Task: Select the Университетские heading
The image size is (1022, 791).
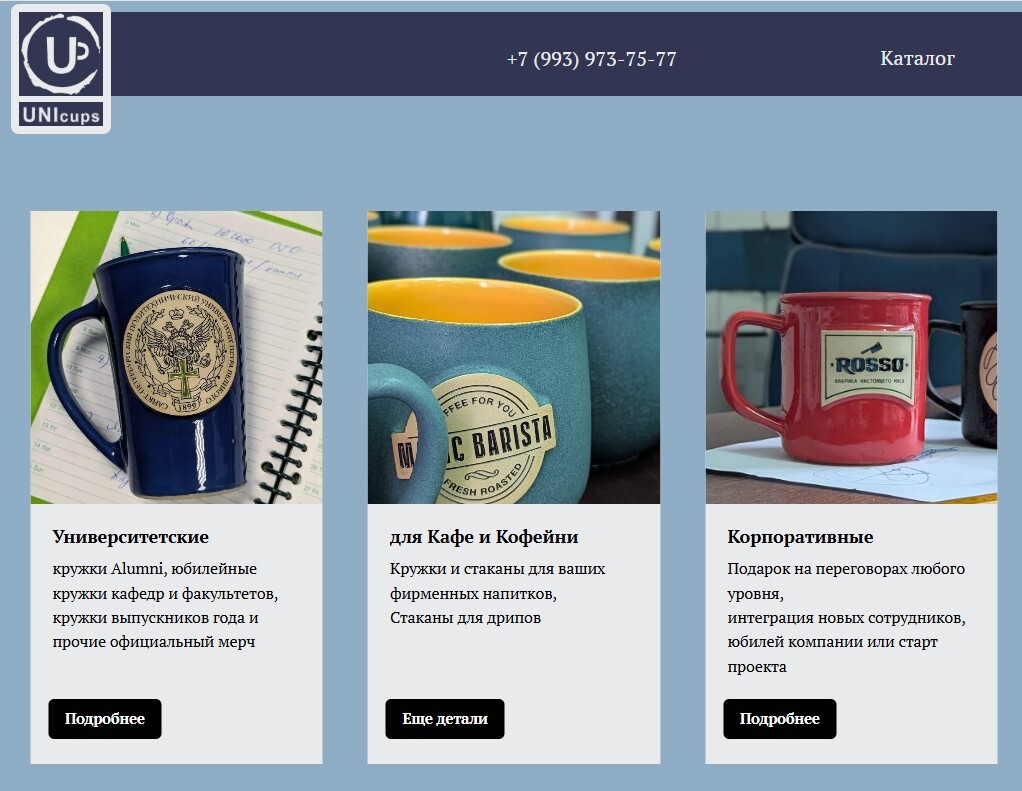Action: point(130,537)
